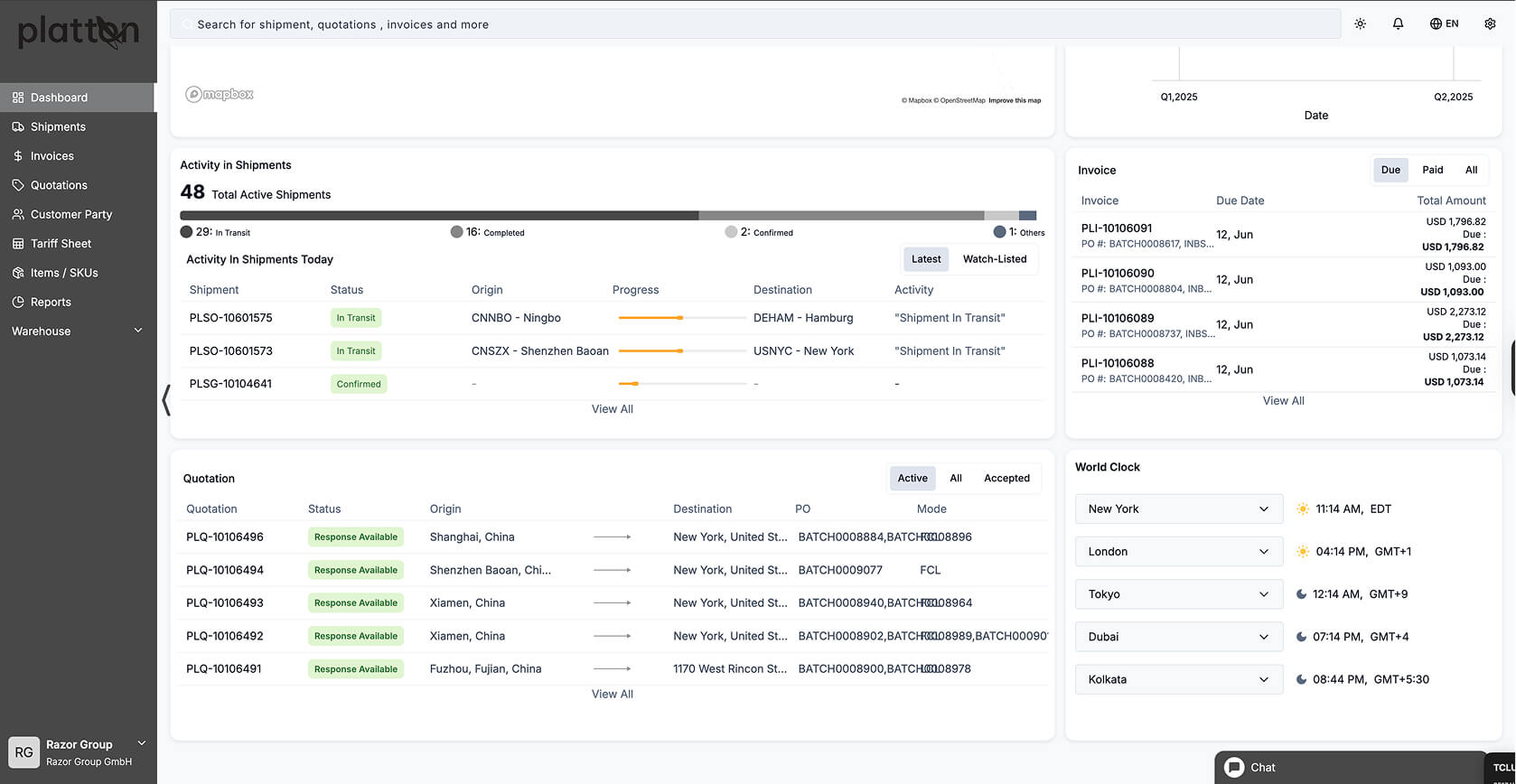This screenshot has height=784, width=1516.
Task: Go to Customer Party menu item
Action: point(71,215)
